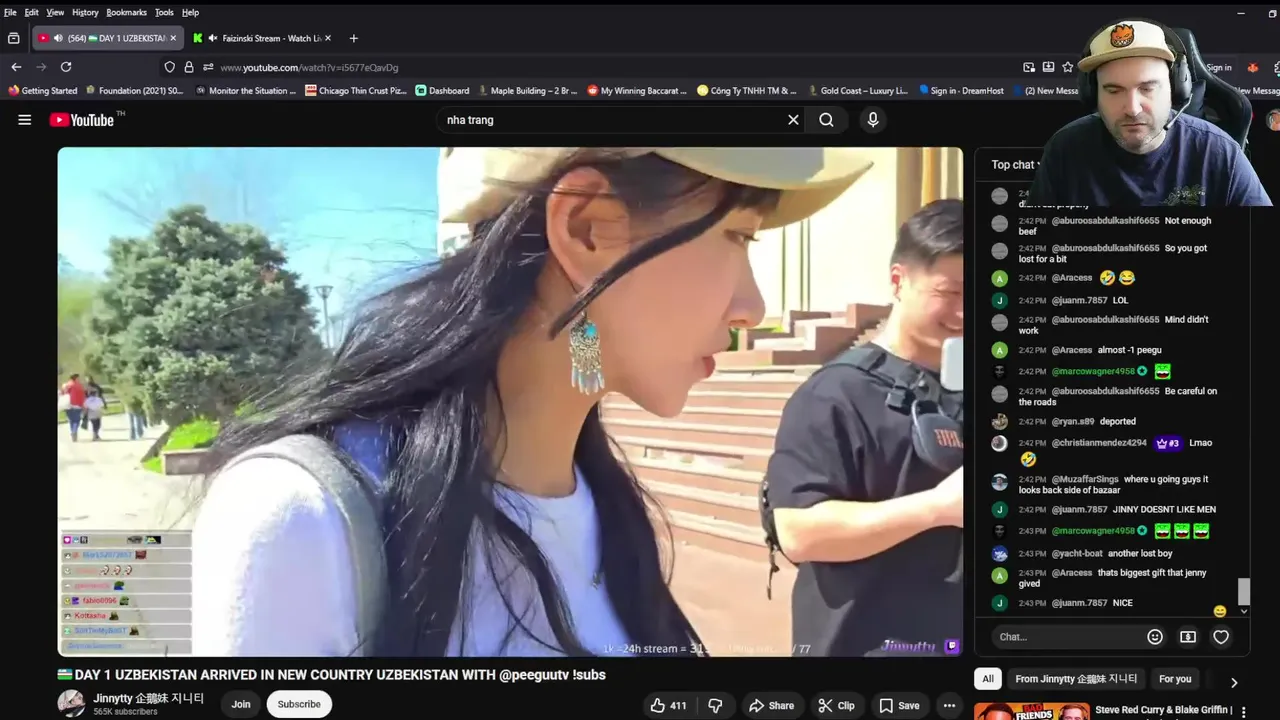Viewport: 1280px width, 720px height.
Task: Dislike the video with thumbs down
Action: tap(715, 705)
